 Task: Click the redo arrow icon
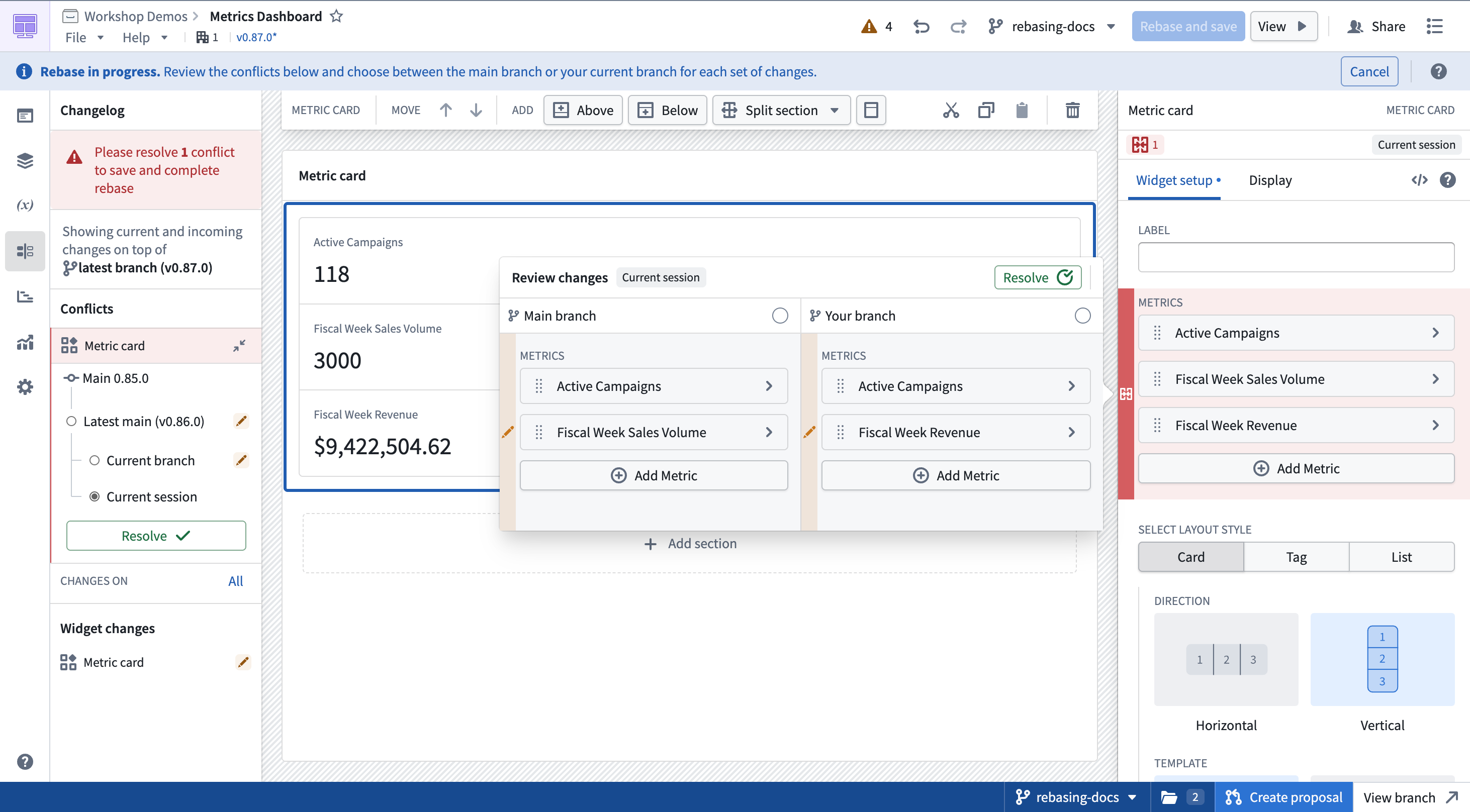(x=958, y=27)
